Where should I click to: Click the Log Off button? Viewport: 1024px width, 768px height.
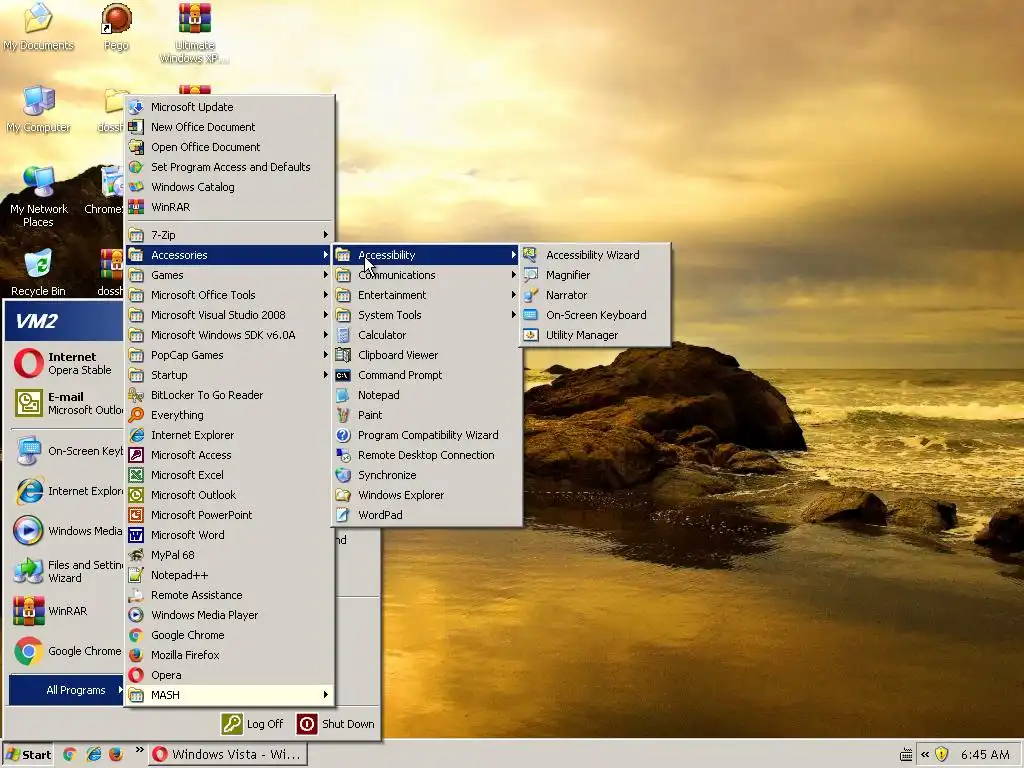pyautogui.click(x=253, y=724)
